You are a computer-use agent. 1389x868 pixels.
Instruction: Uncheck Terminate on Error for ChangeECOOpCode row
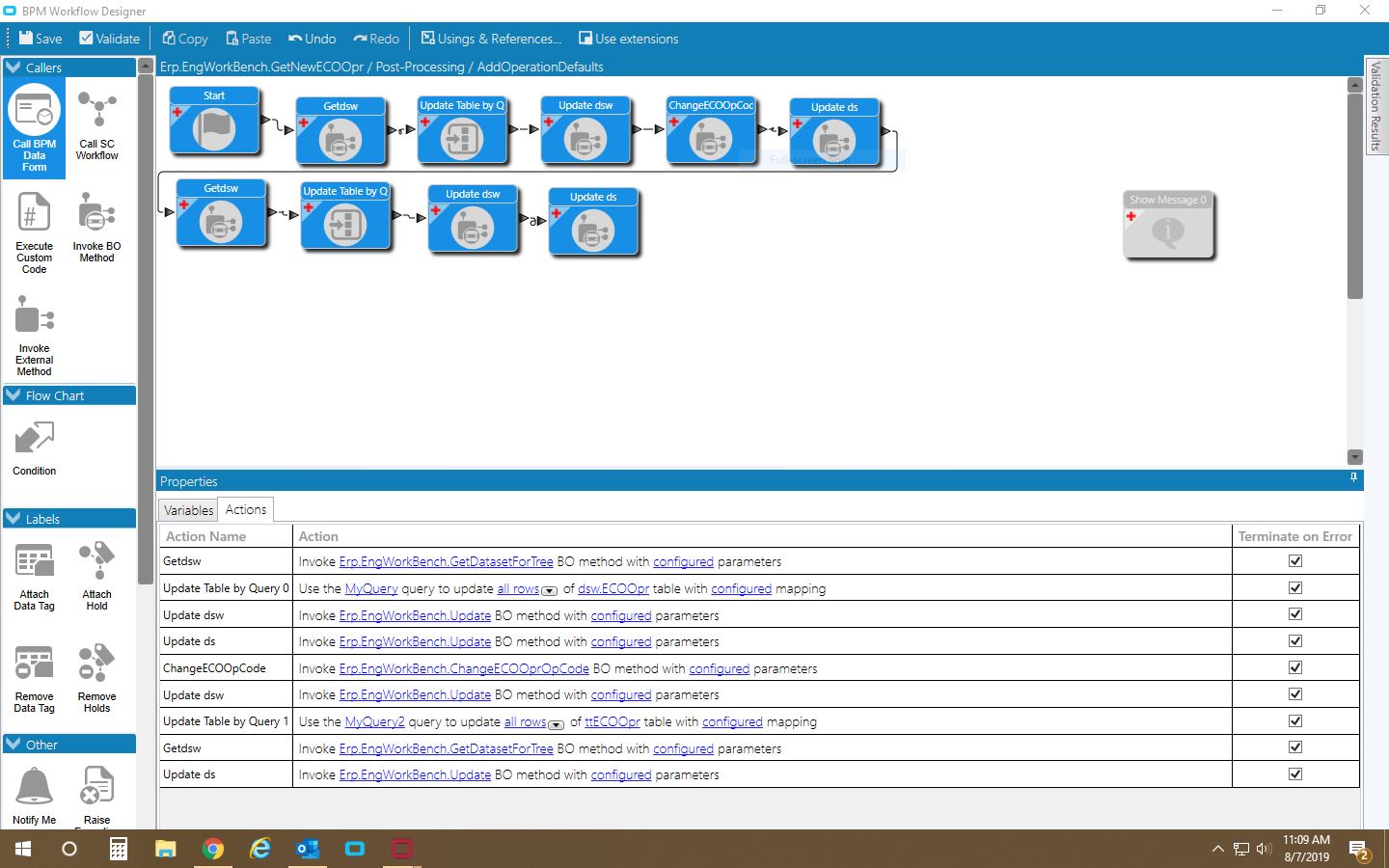point(1295,667)
